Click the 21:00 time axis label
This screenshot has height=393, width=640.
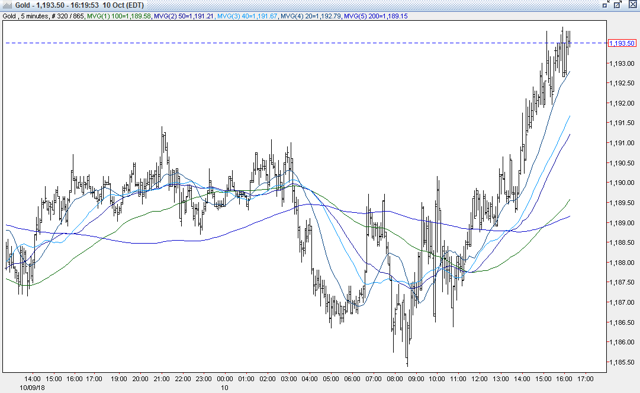[x=162, y=379]
